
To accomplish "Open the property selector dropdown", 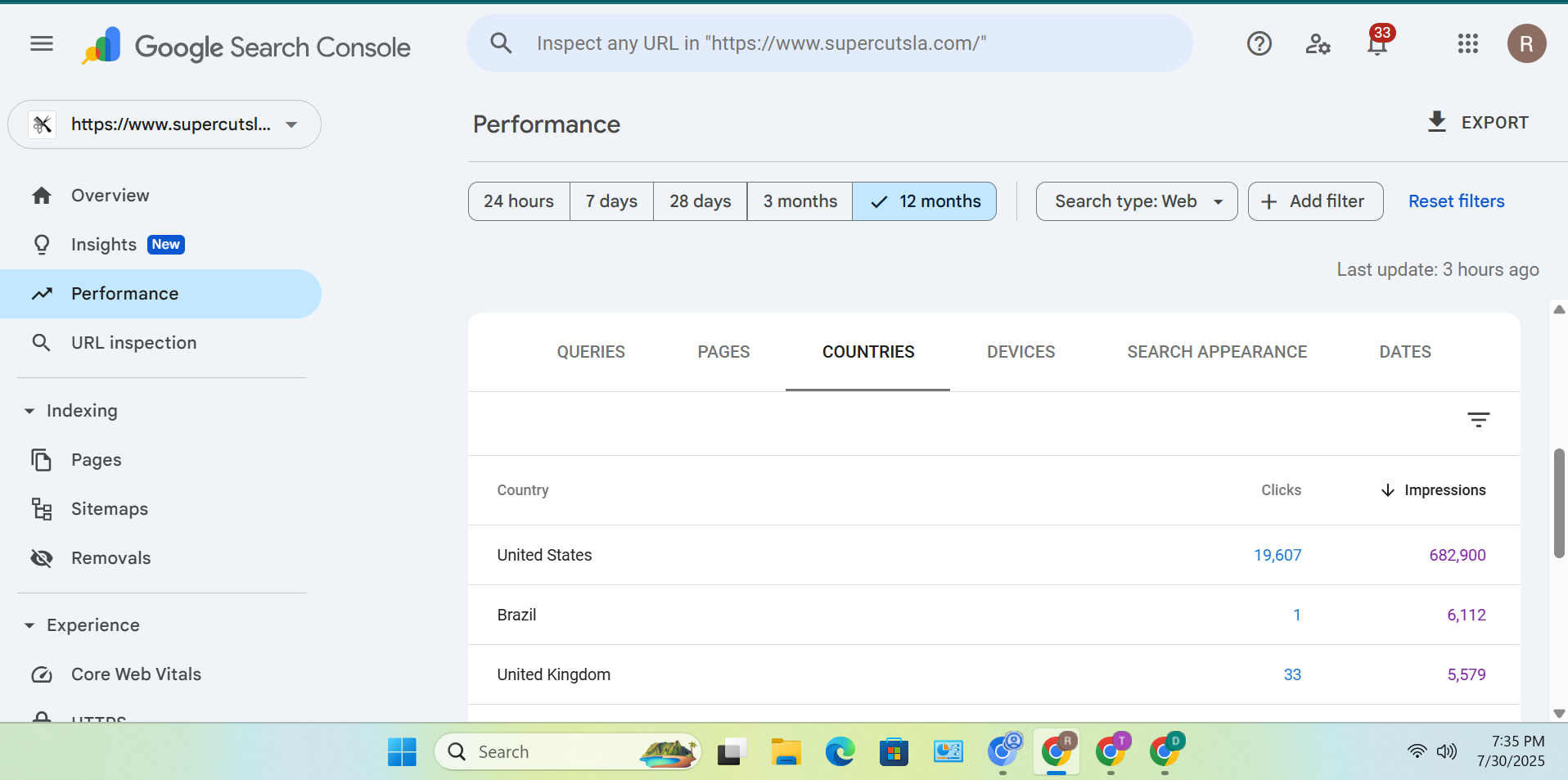I will click(x=164, y=124).
